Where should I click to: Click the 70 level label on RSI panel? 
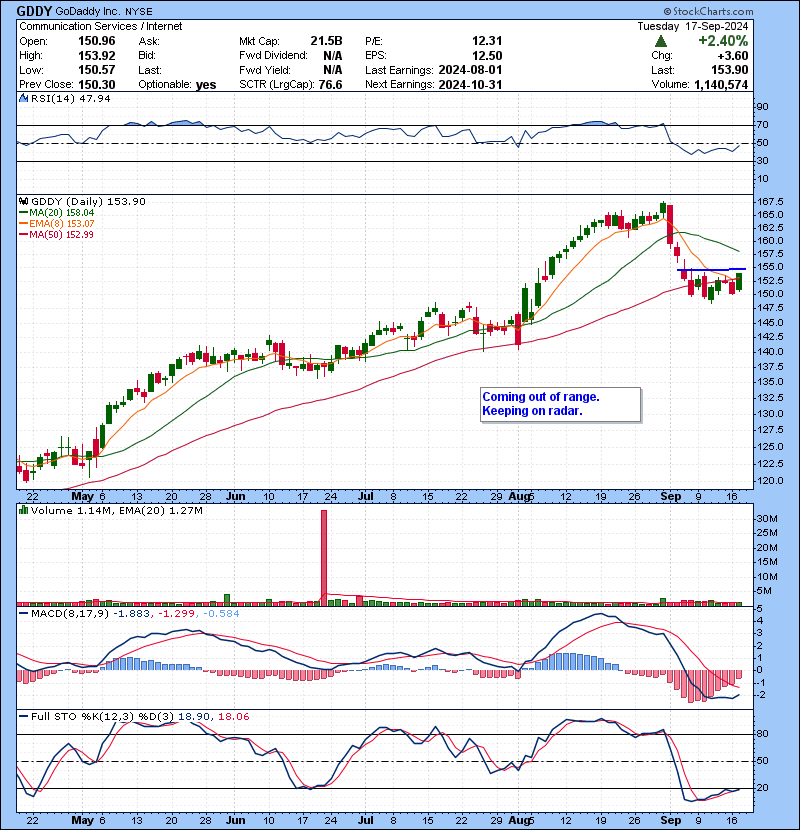coord(762,125)
